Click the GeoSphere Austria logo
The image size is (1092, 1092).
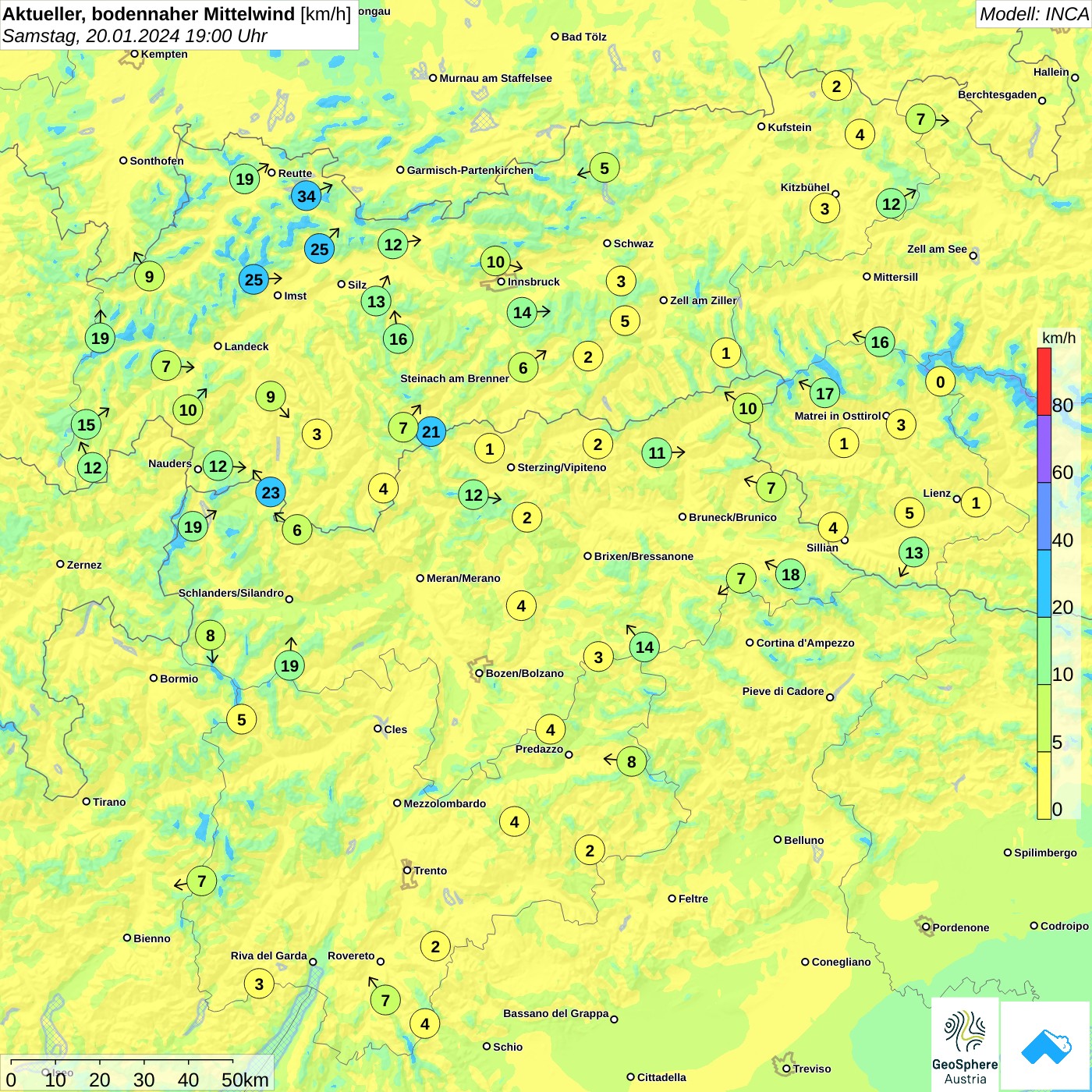tap(965, 1044)
